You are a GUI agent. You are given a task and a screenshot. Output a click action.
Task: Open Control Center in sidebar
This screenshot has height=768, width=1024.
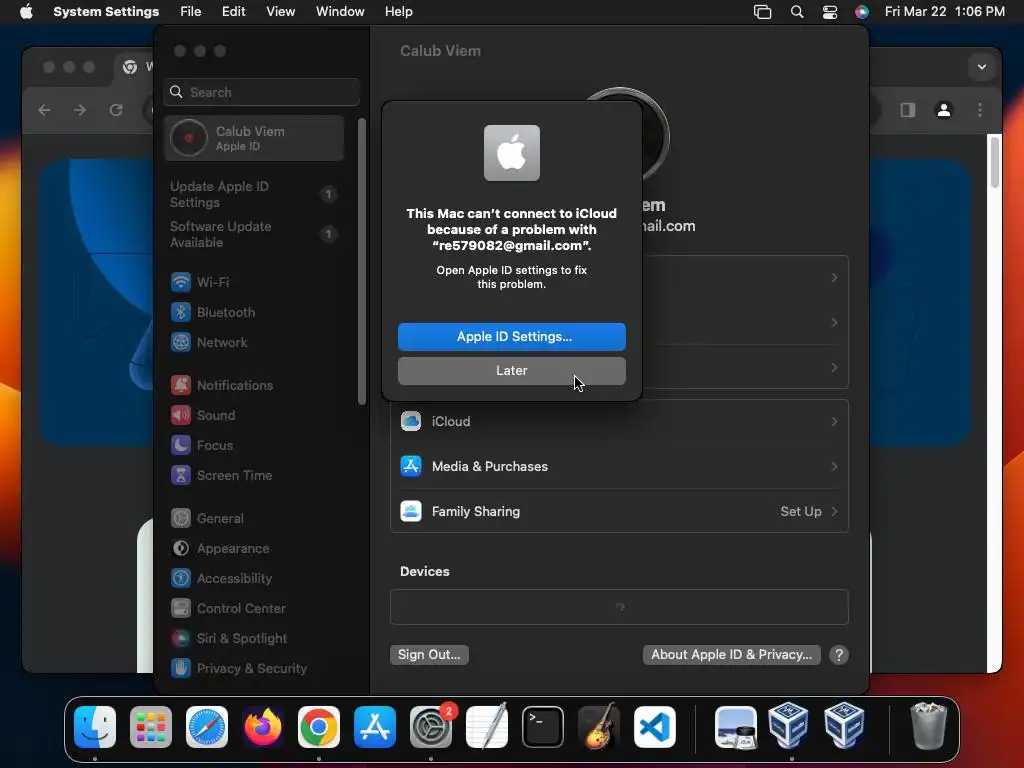point(255,609)
